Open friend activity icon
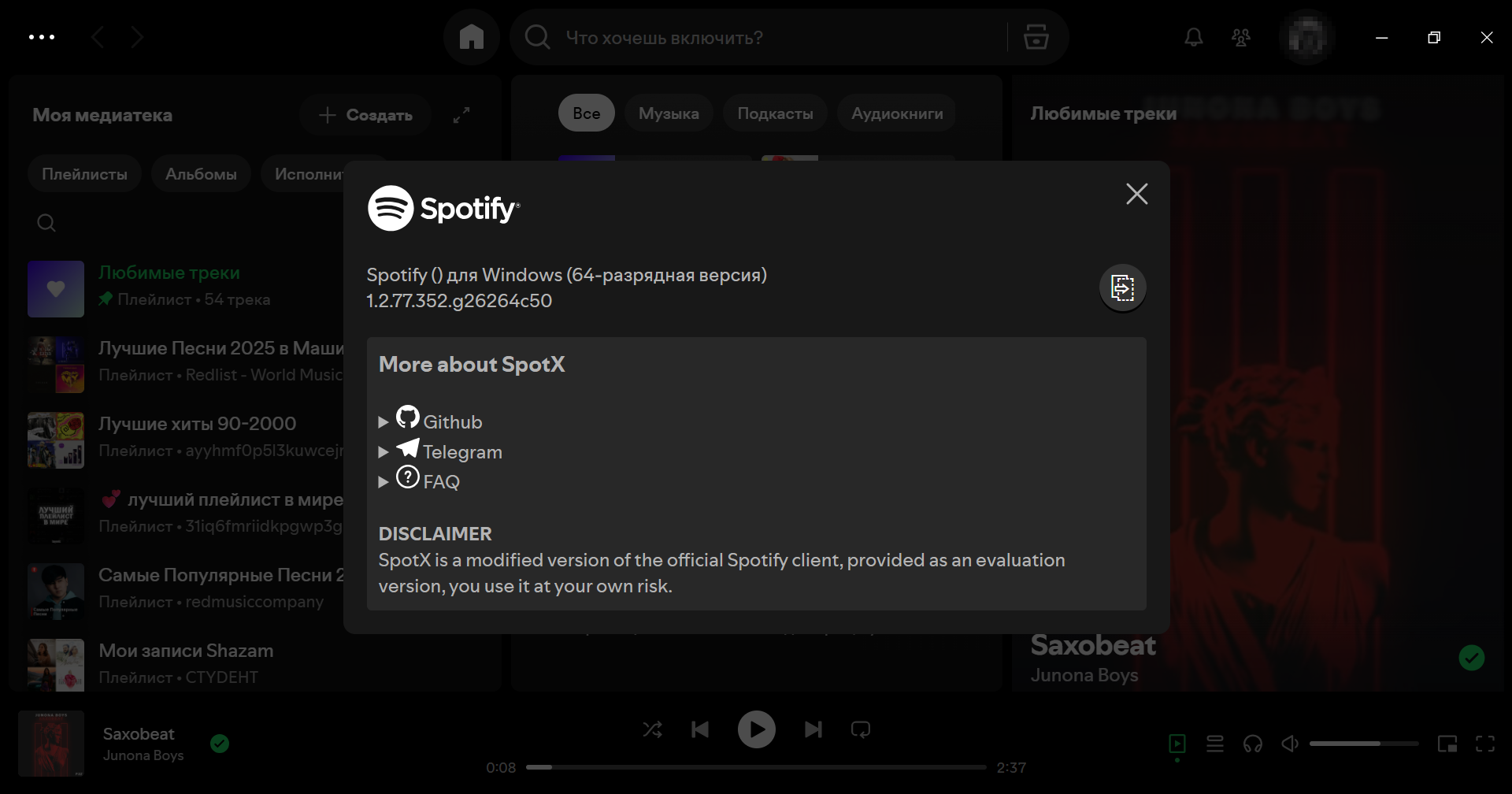 [1241, 37]
